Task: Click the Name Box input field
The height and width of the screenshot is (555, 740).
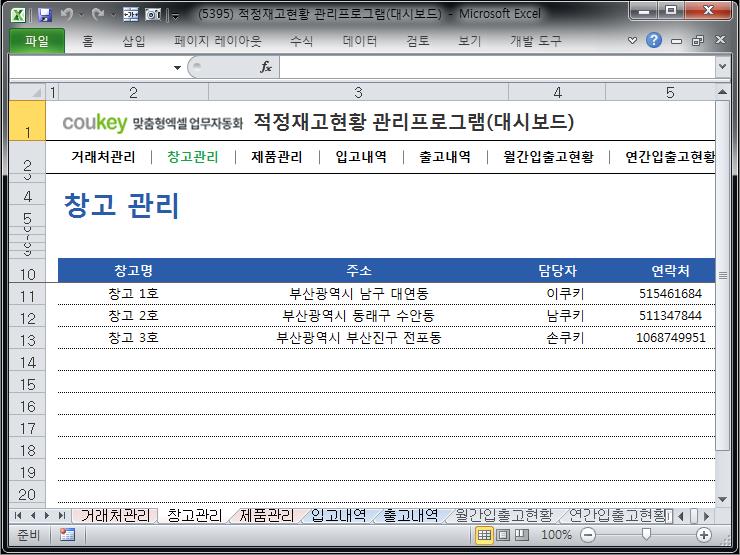Action: tap(90, 67)
